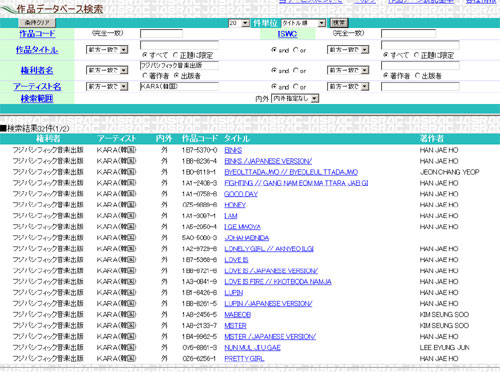500x372 pixels.
Task: Open the アーティスト名 help link
Action: (x=37, y=87)
